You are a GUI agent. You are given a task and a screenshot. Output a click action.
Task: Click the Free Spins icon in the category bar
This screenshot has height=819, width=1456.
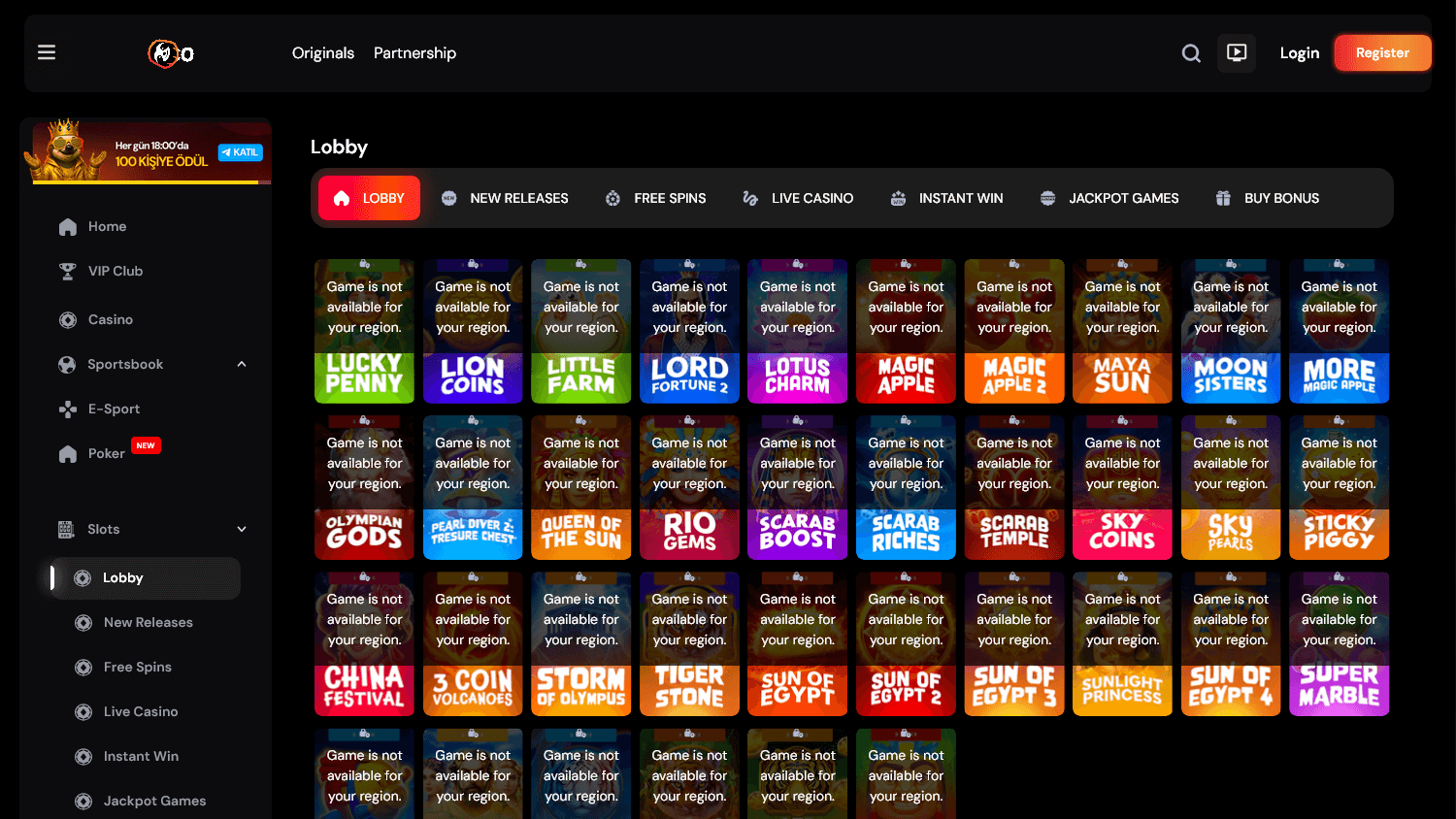click(612, 197)
